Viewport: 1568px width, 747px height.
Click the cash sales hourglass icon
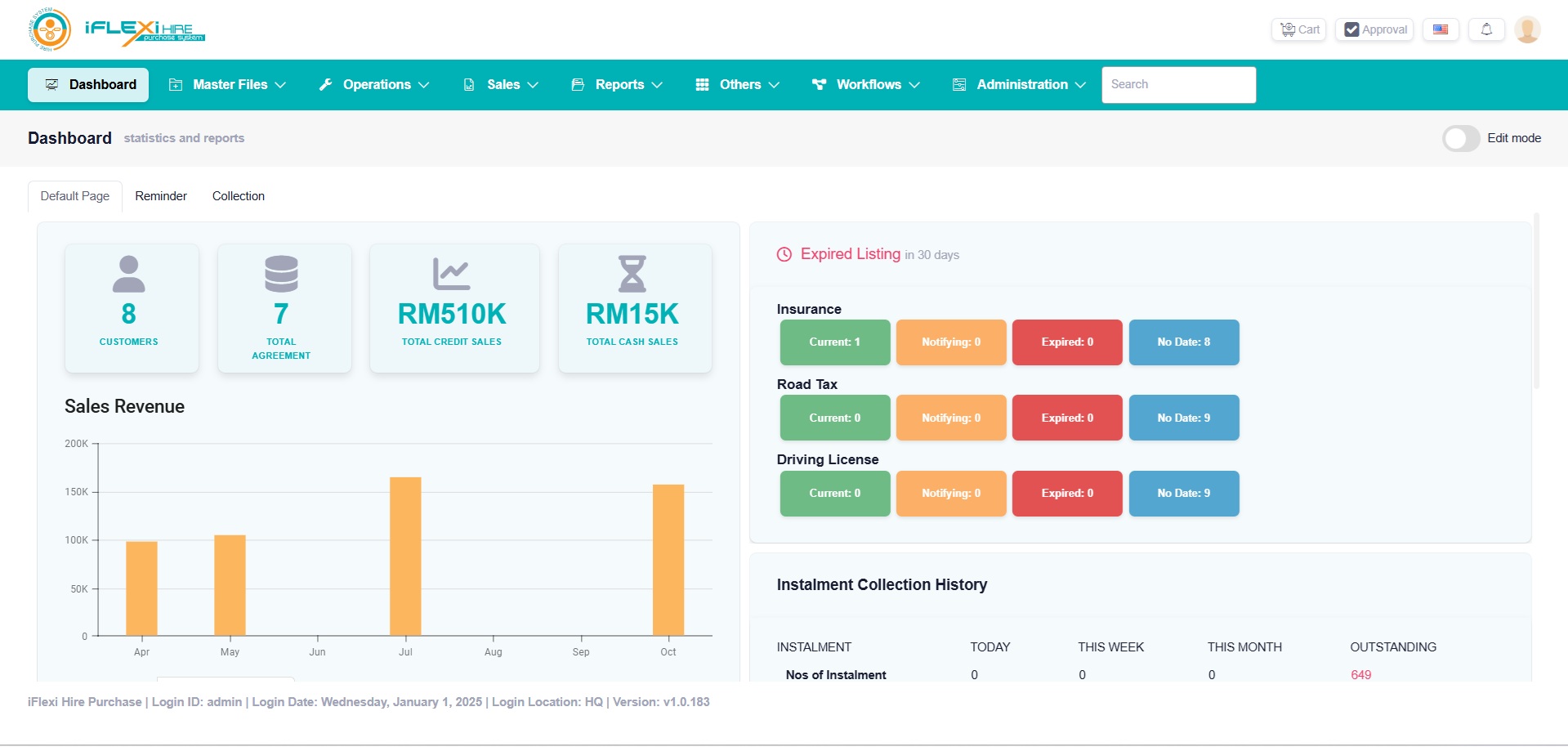click(x=632, y=275)
